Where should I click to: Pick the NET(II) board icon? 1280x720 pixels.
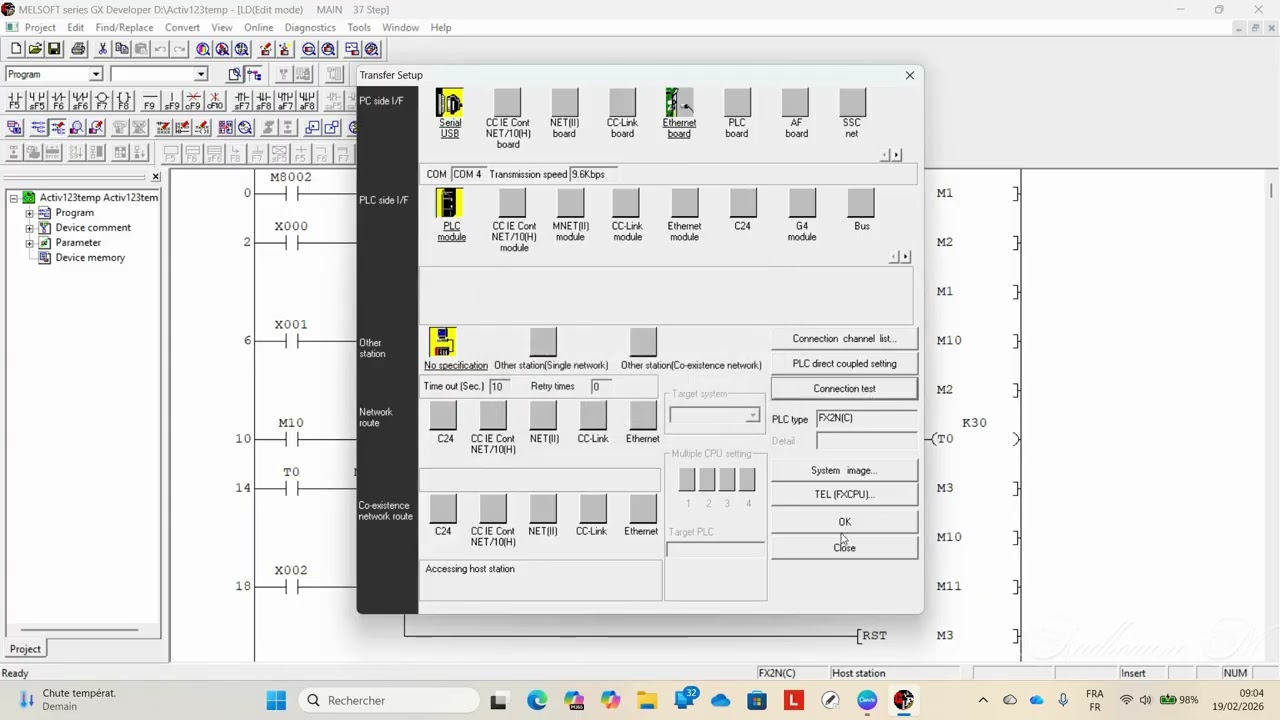(564, 103)
